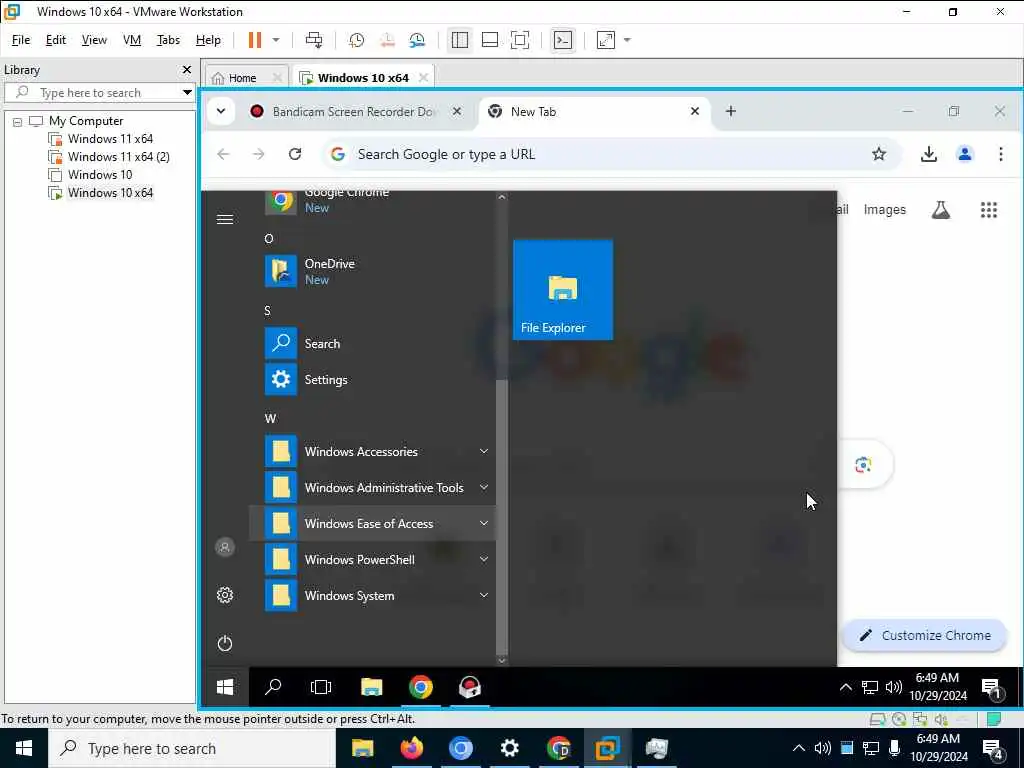This screenshot has width=1024, height=768.
Task: Open the View menu in VMware
Action: pyautogui.click(x=94, y=40)
